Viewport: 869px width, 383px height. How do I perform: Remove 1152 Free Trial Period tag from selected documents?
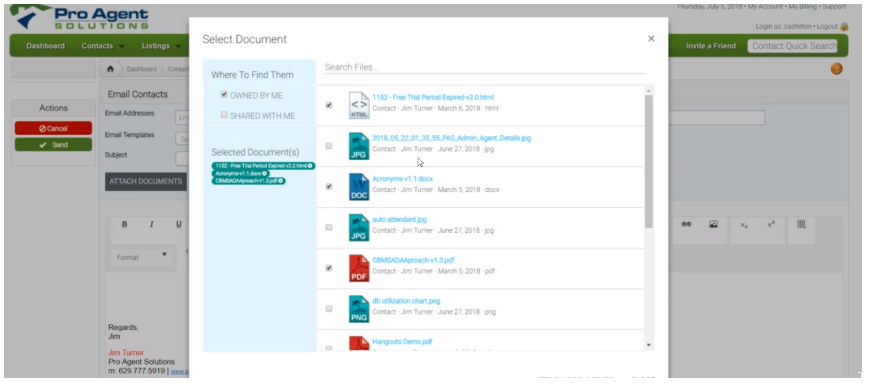pos(310,166)
